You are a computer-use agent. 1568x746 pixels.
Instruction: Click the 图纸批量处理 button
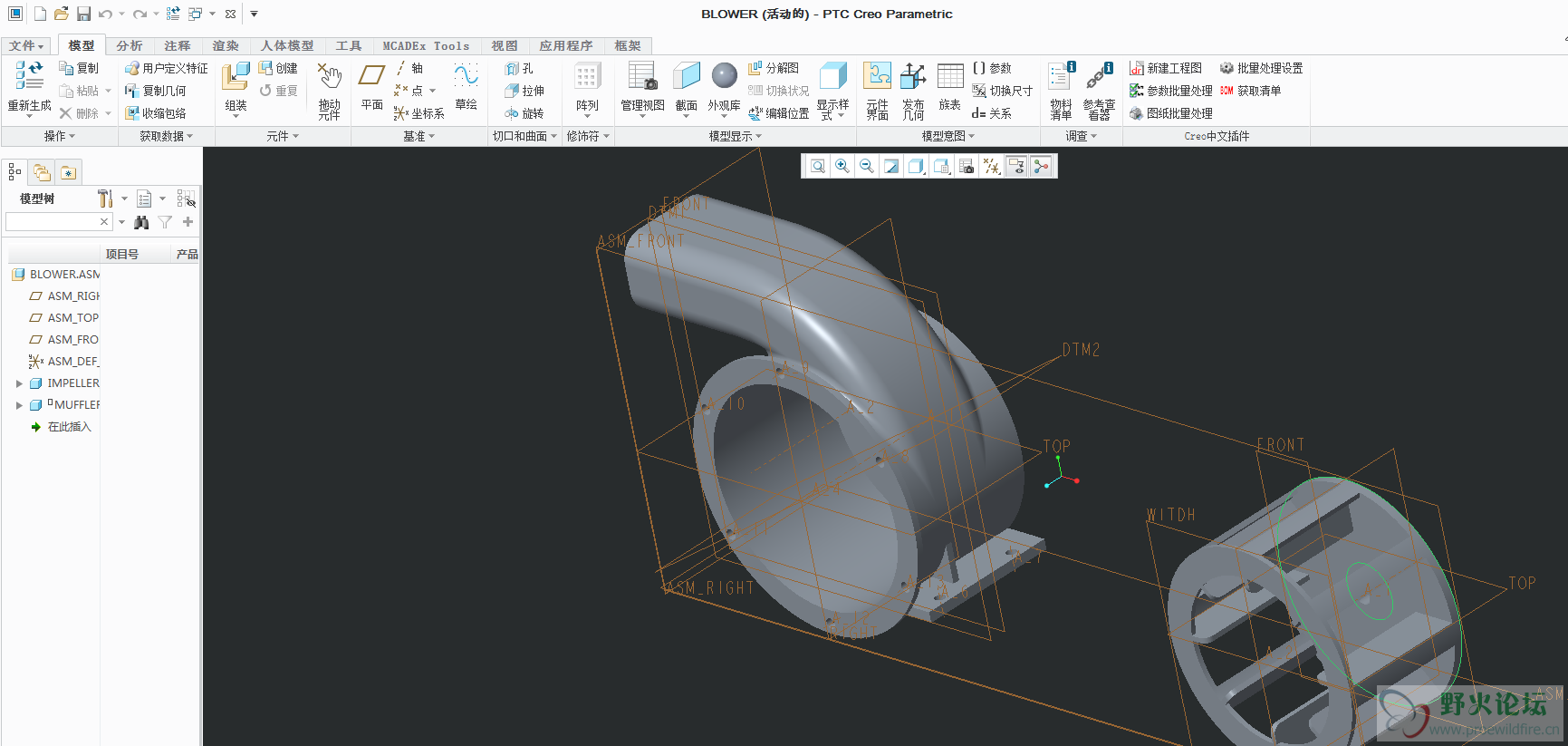tap(1171, 113)
